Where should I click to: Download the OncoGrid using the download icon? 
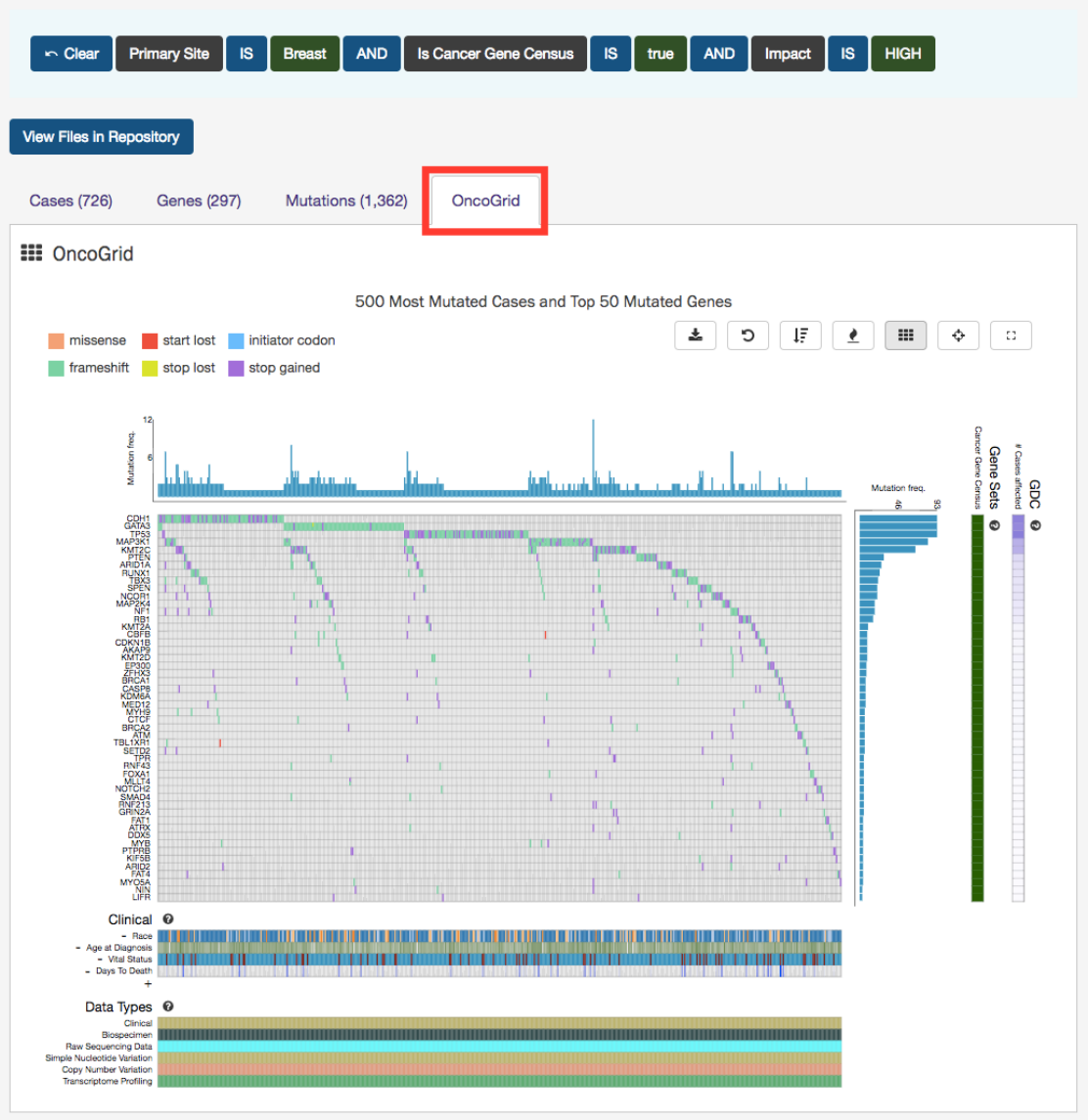[695, 336]
